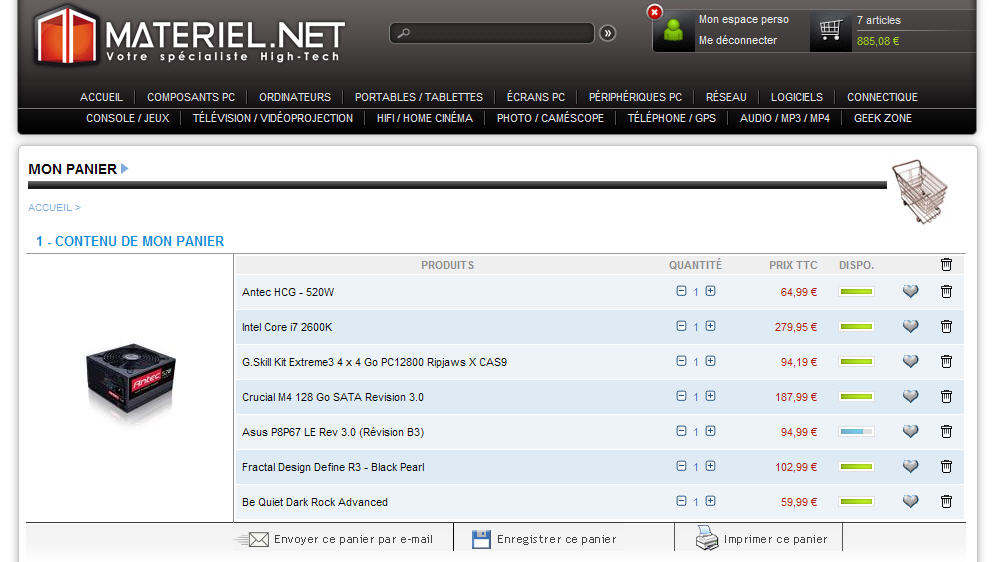Viewport: 999px width, 562px height.
Task: Remove Be Quiet Dark Rock Advanced item
Action: coord(946,502)
